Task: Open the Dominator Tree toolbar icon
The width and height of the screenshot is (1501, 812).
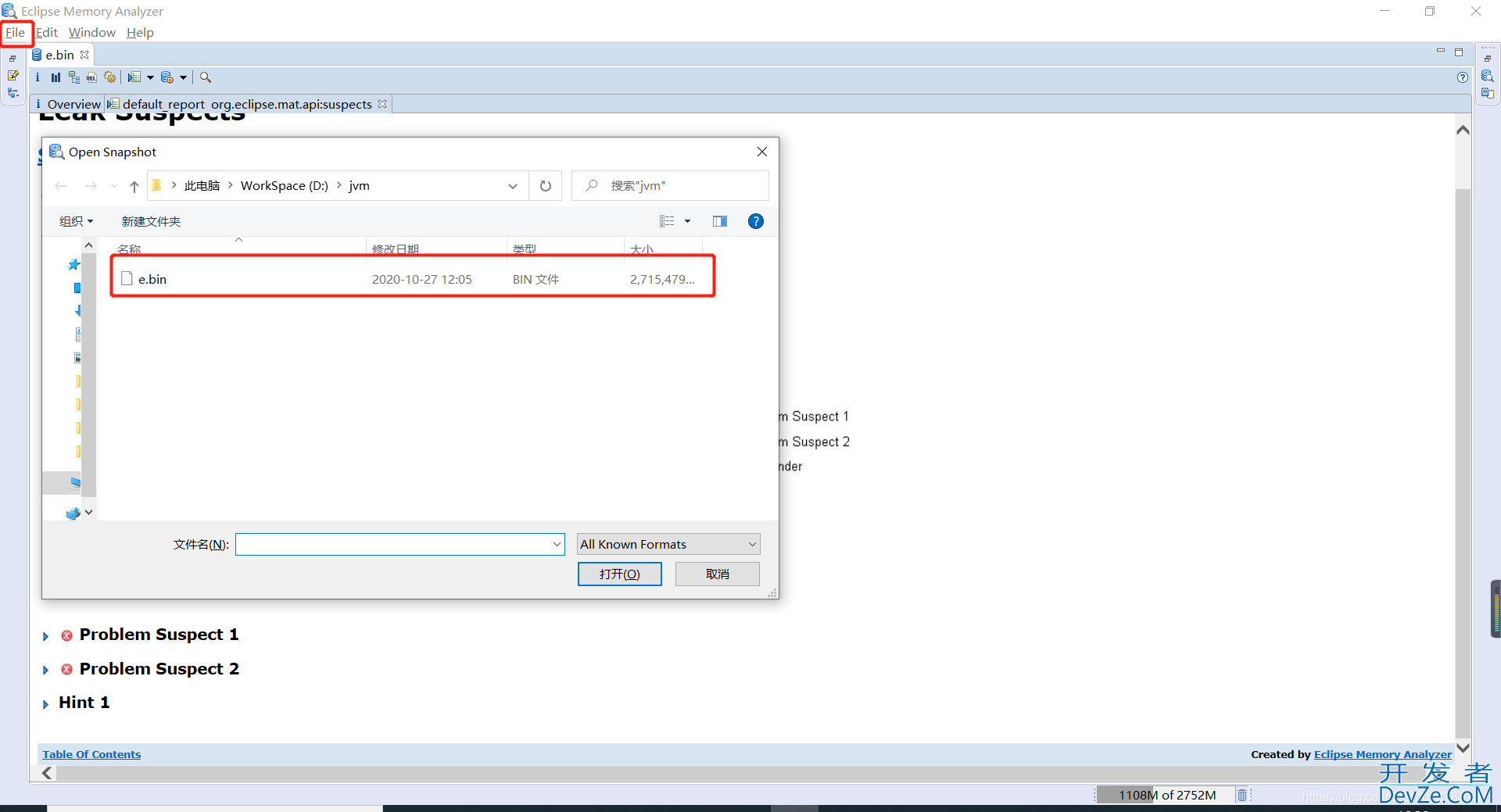Action: click(74, 77)
